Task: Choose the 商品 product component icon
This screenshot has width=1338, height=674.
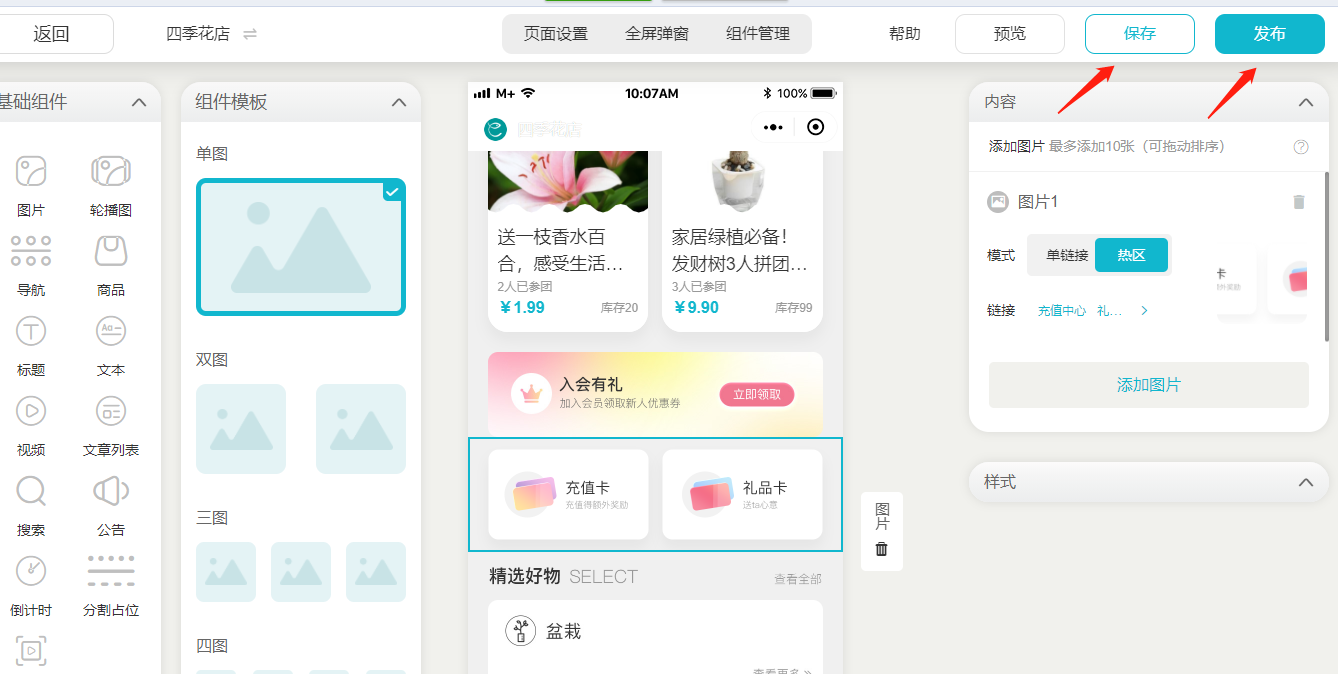Action: 111,251
